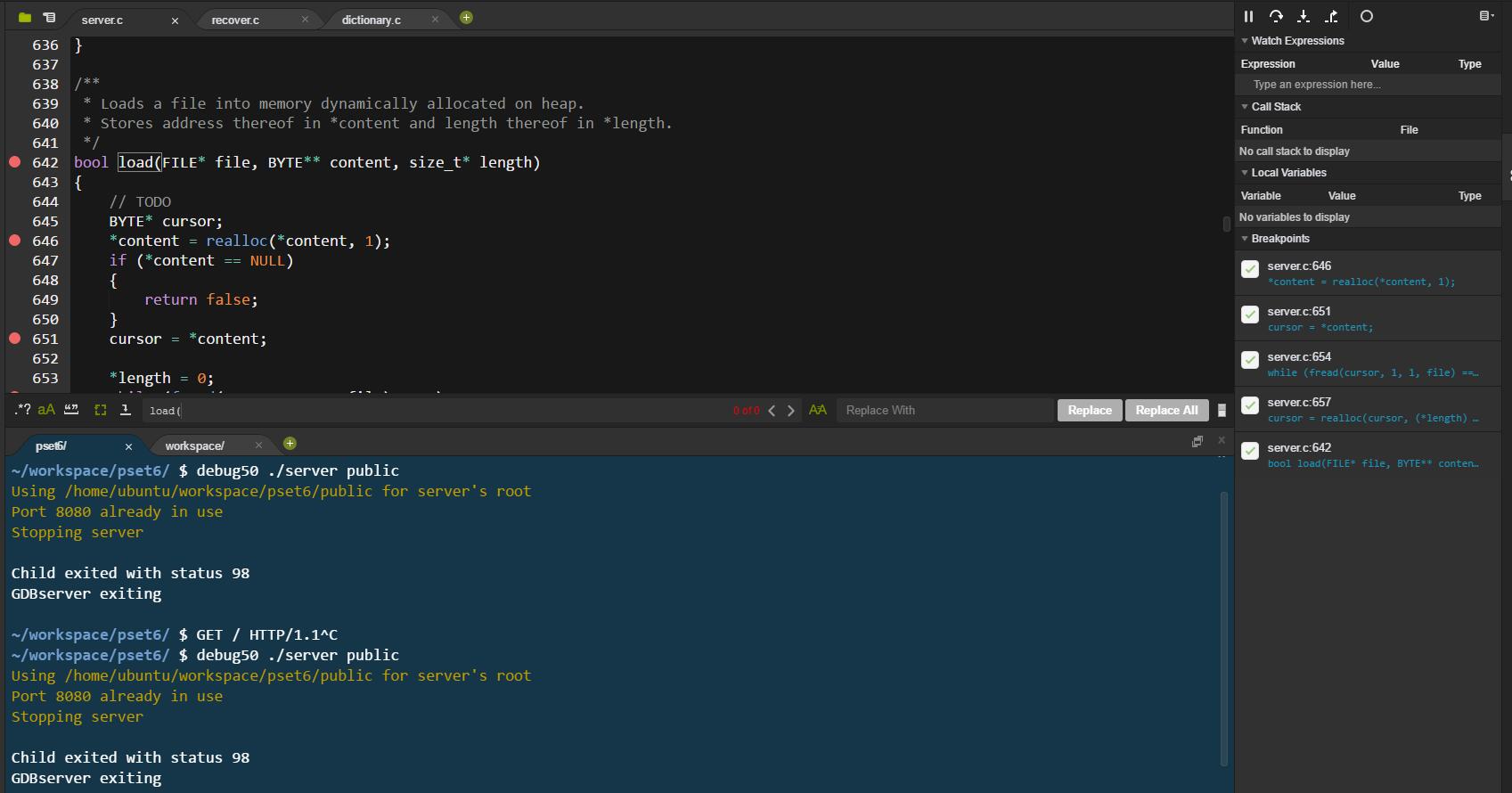Click the search field containing load(
This screenshot has height=793, width=1512.
pyautogui.click(x=437, y=411)
